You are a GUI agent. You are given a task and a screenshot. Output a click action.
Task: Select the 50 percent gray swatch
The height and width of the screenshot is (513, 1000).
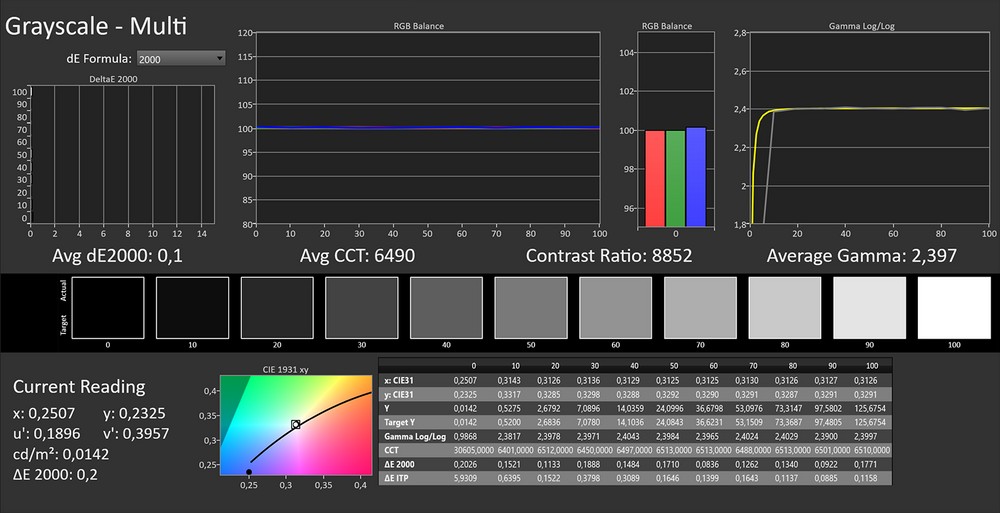531,306
